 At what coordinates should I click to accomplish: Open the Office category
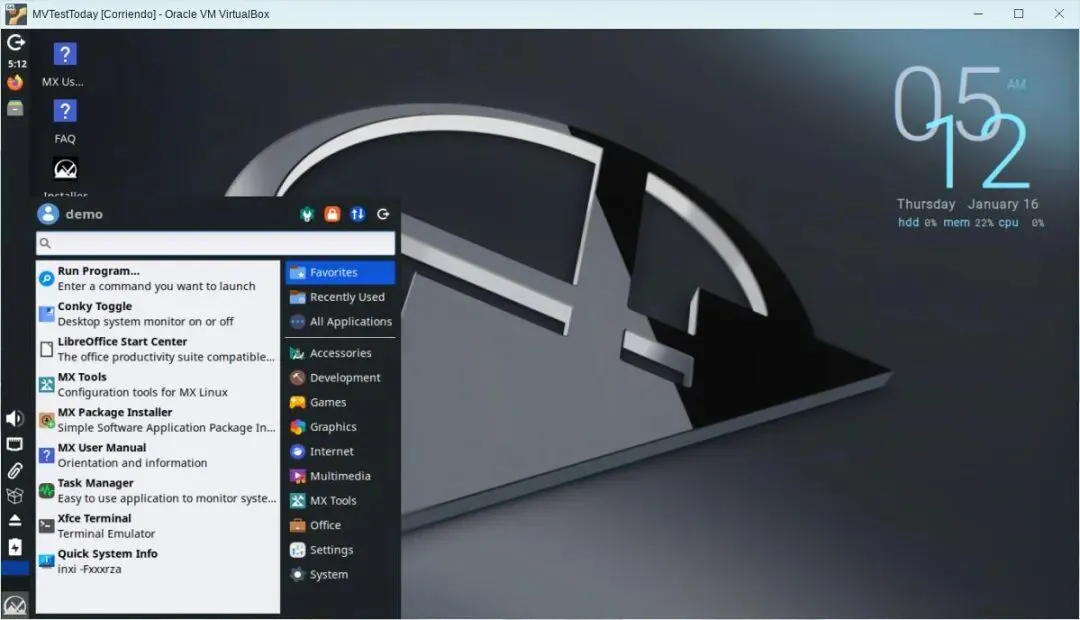(340, 525)
